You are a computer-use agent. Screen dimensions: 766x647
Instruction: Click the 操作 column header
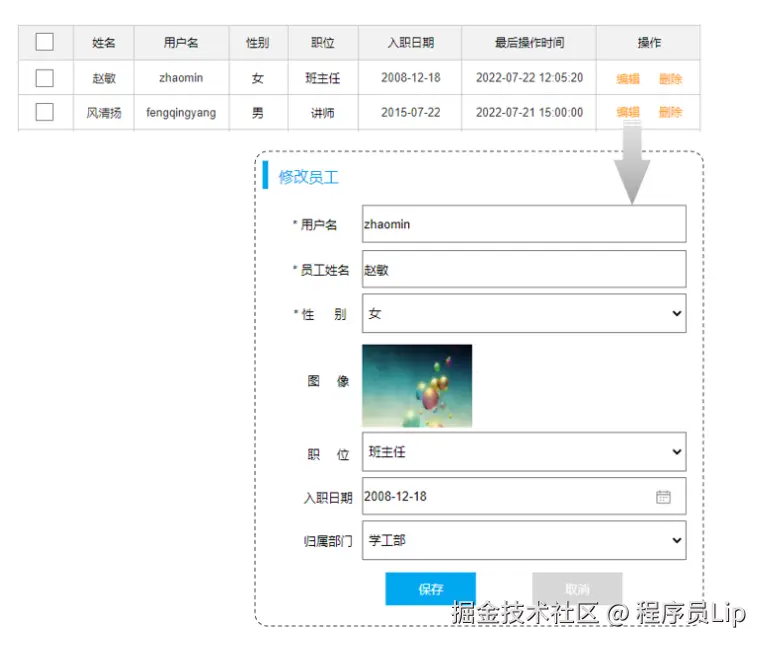[x=649, y=43]
